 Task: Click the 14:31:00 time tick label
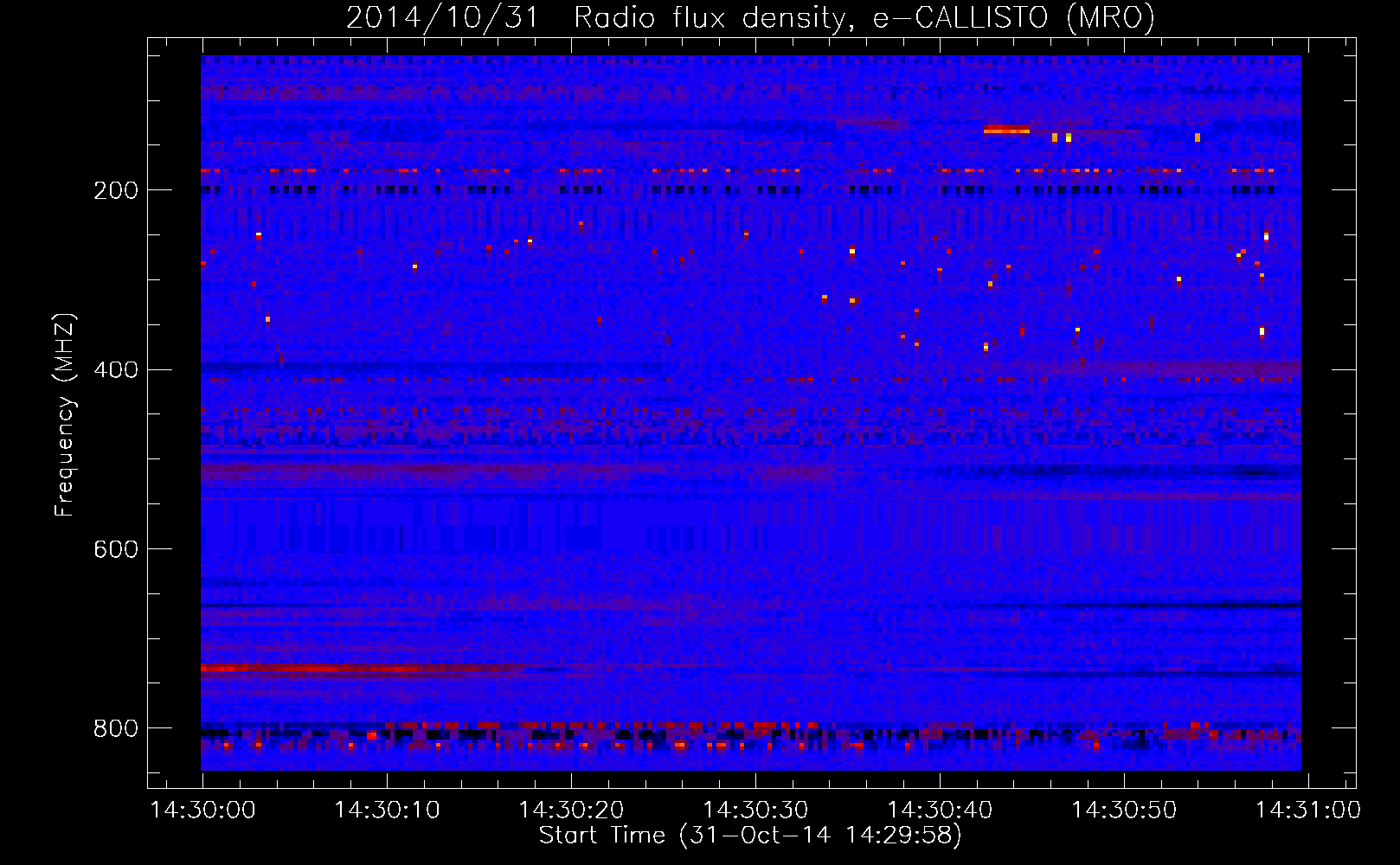click(1308, 811)
